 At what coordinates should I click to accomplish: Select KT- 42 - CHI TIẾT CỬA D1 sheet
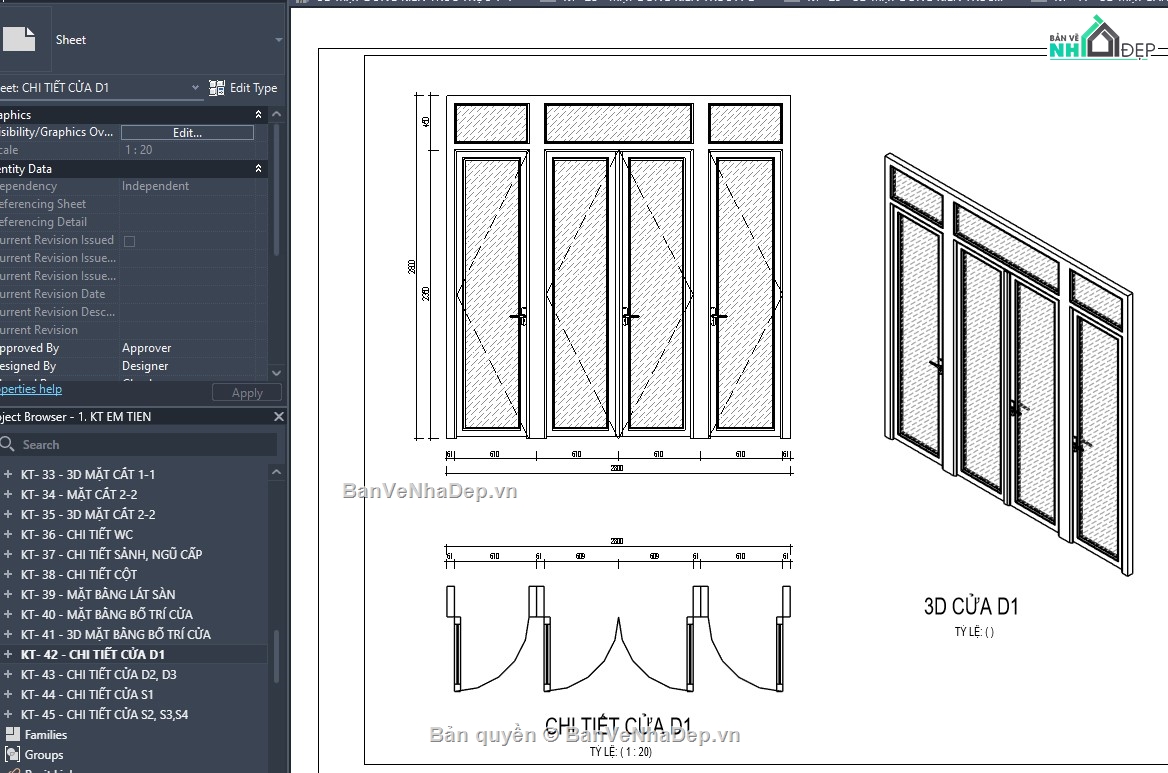92,655
